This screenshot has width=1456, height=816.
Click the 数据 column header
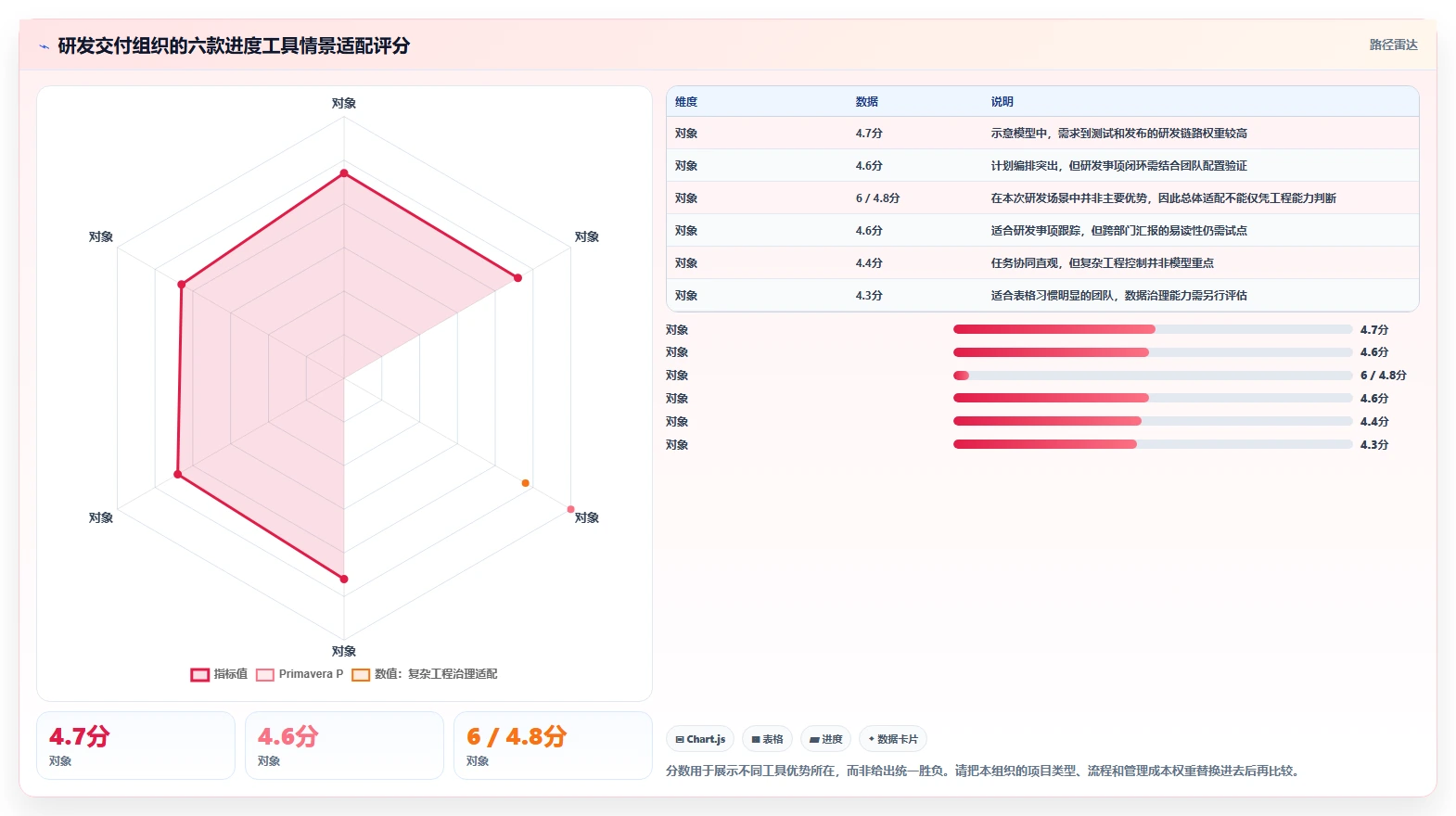click(867, 102)
